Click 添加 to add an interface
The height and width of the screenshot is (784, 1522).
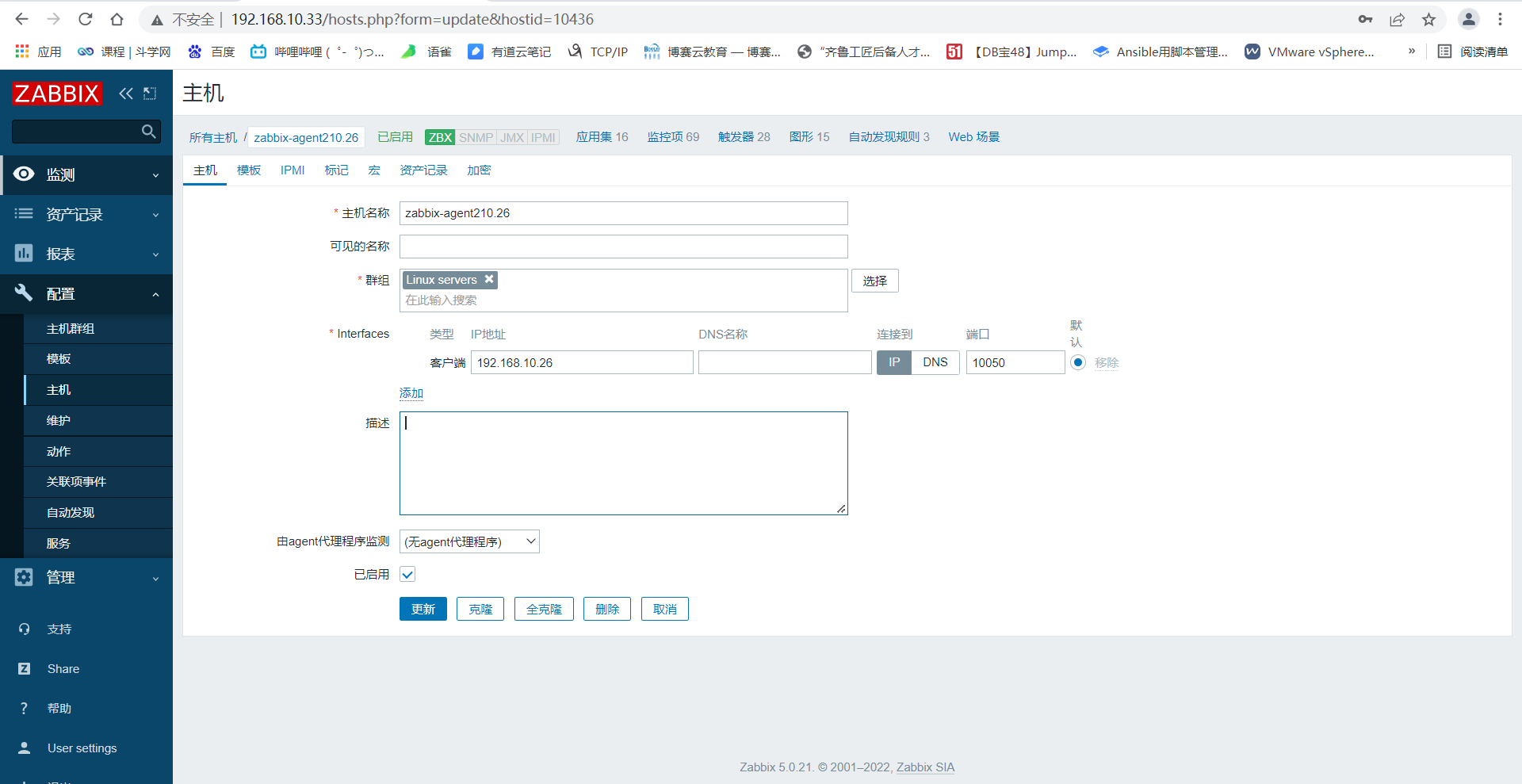[x=411, y=393]
